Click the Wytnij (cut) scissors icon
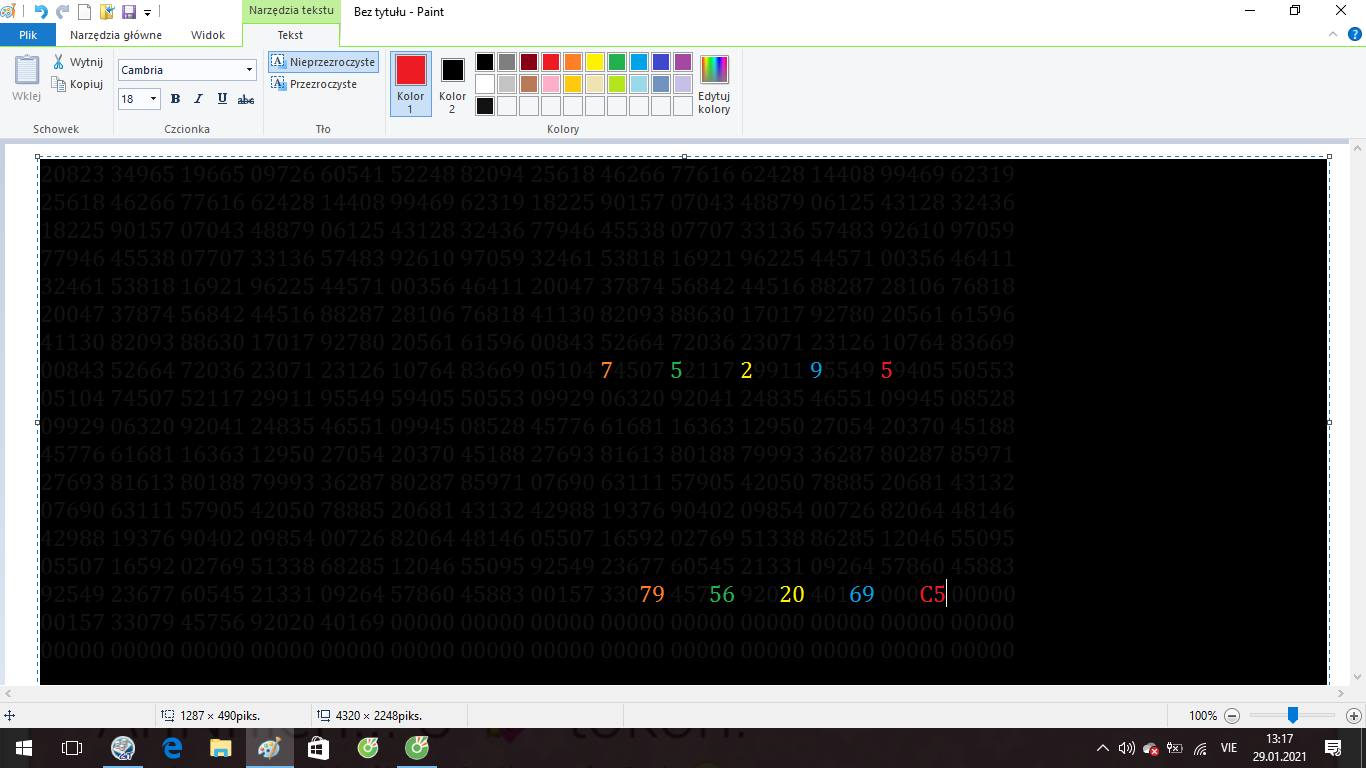This screenshot has width=1366, height=768. pos(59,62)
